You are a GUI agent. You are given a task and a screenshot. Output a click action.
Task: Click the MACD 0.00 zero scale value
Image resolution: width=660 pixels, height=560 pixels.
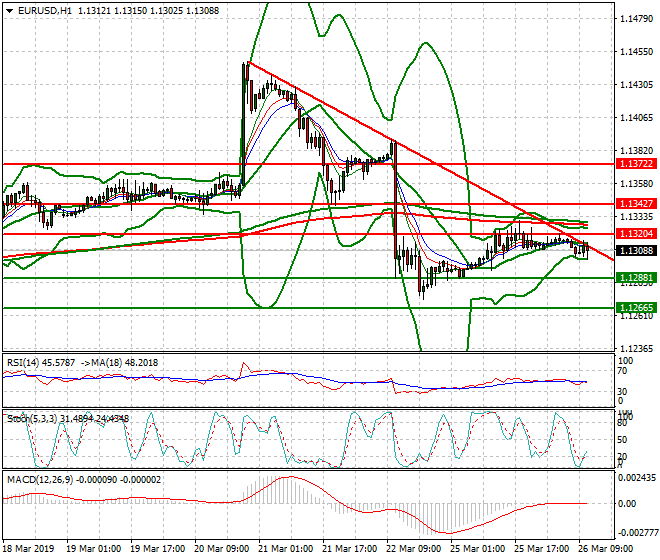627,504
